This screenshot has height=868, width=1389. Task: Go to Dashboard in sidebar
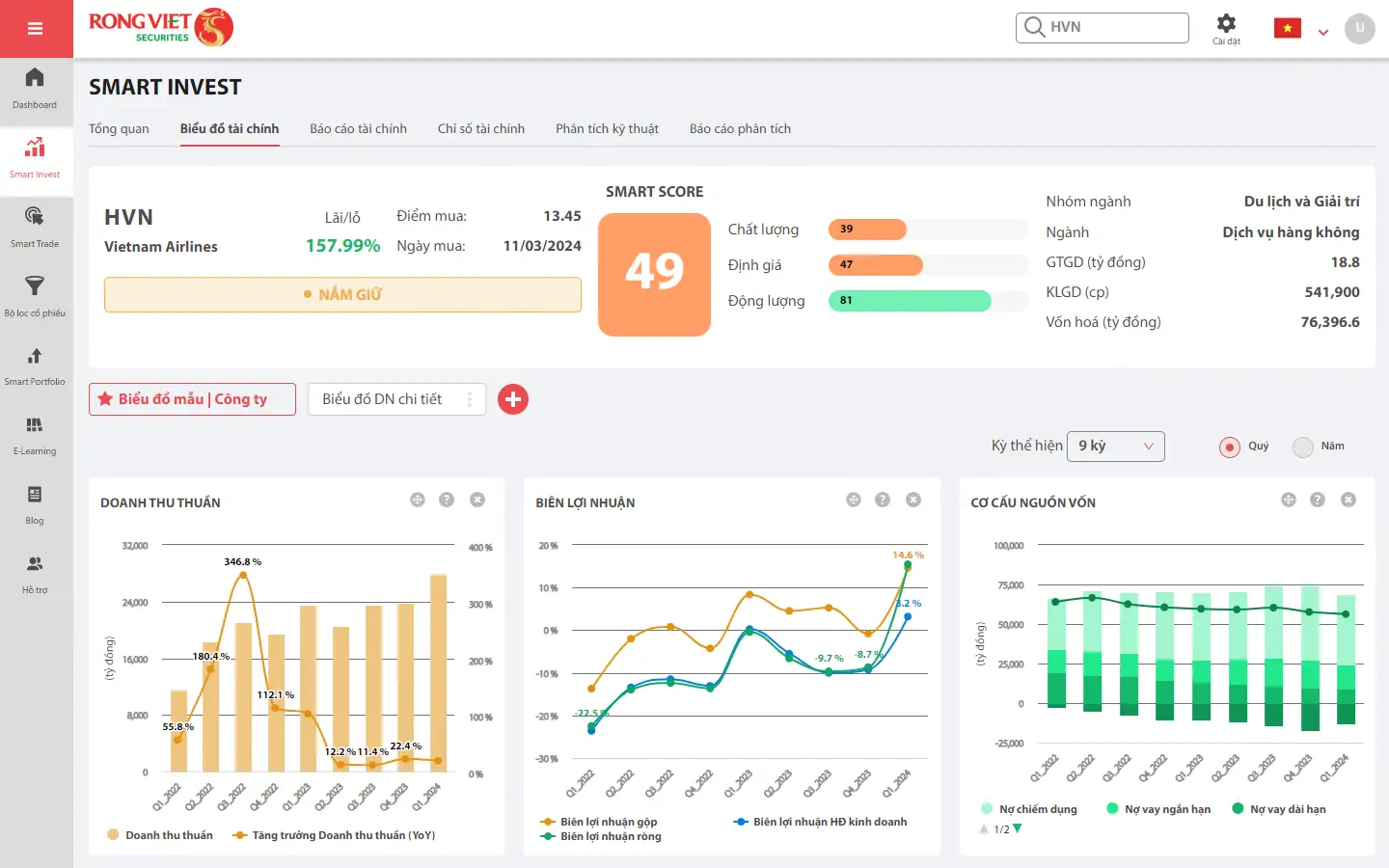tap(35, 89)
